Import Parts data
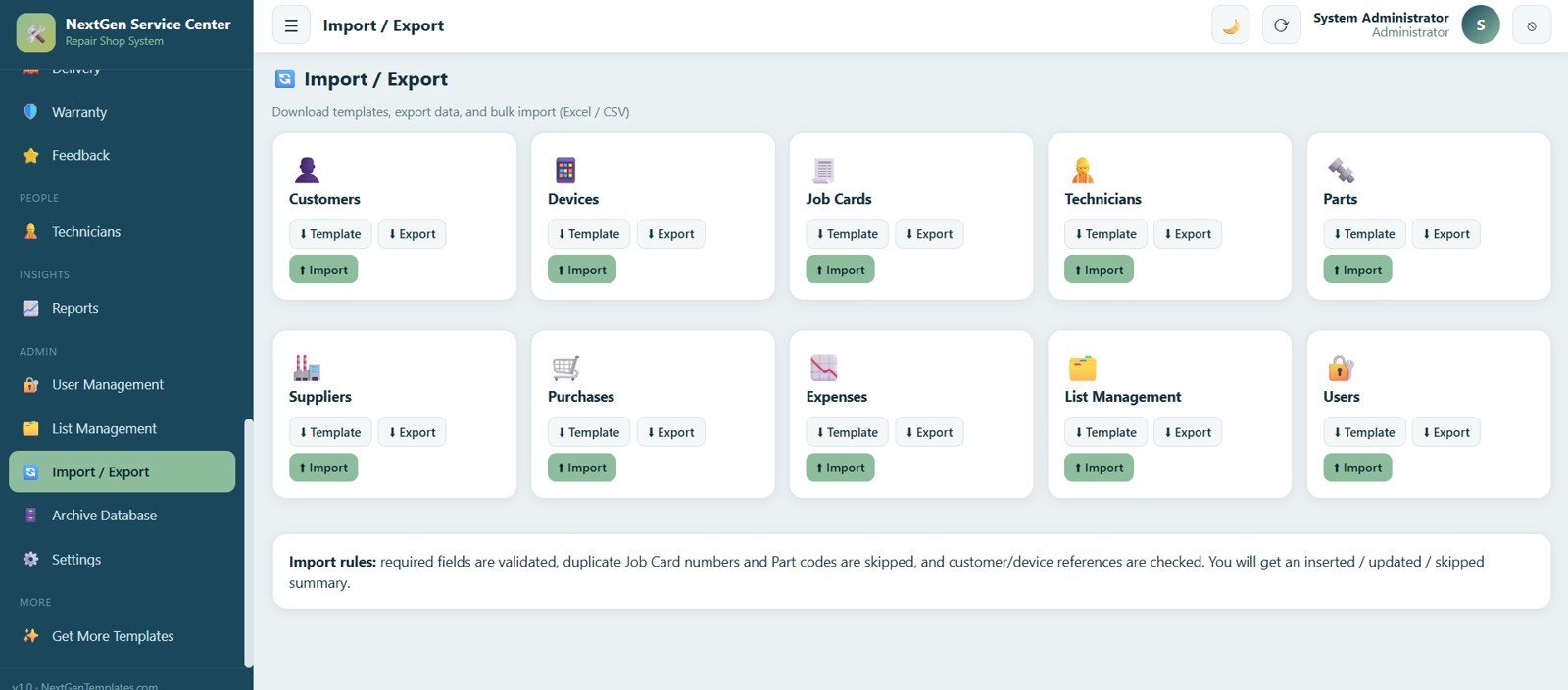 (x=1357, y=270)
